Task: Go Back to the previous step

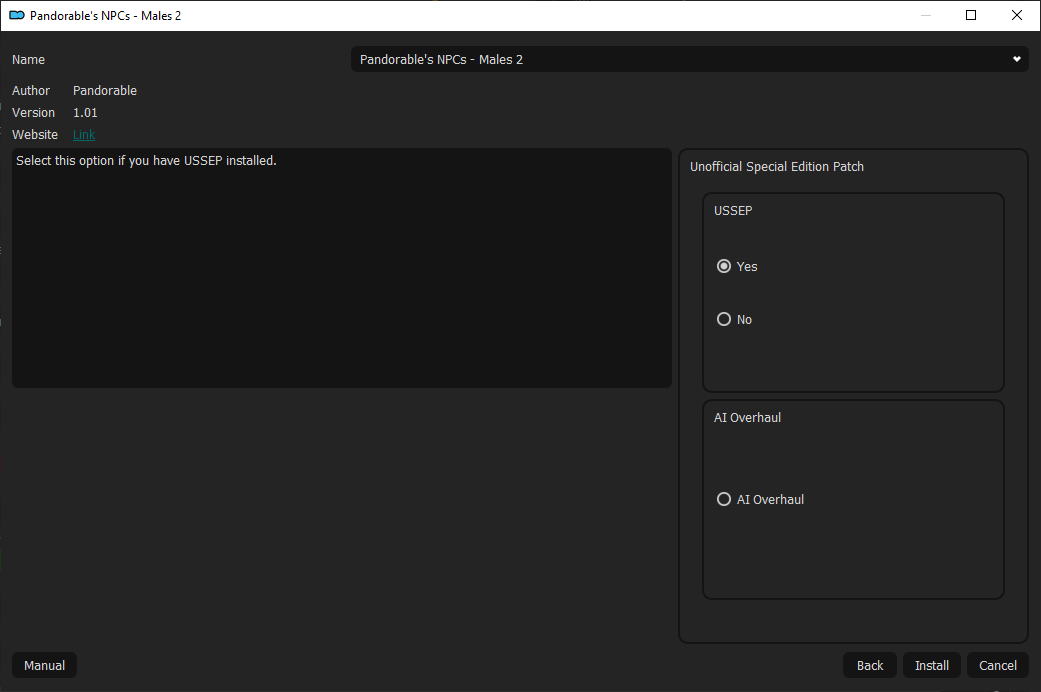Action: coord(870,665)
